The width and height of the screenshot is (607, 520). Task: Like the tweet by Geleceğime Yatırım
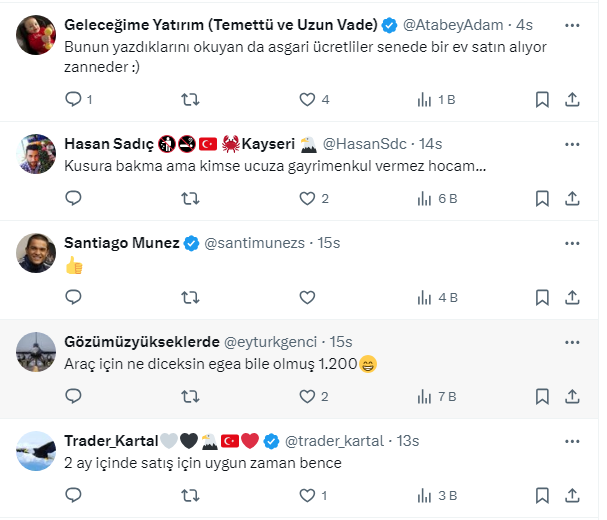[x=308, y=99]
